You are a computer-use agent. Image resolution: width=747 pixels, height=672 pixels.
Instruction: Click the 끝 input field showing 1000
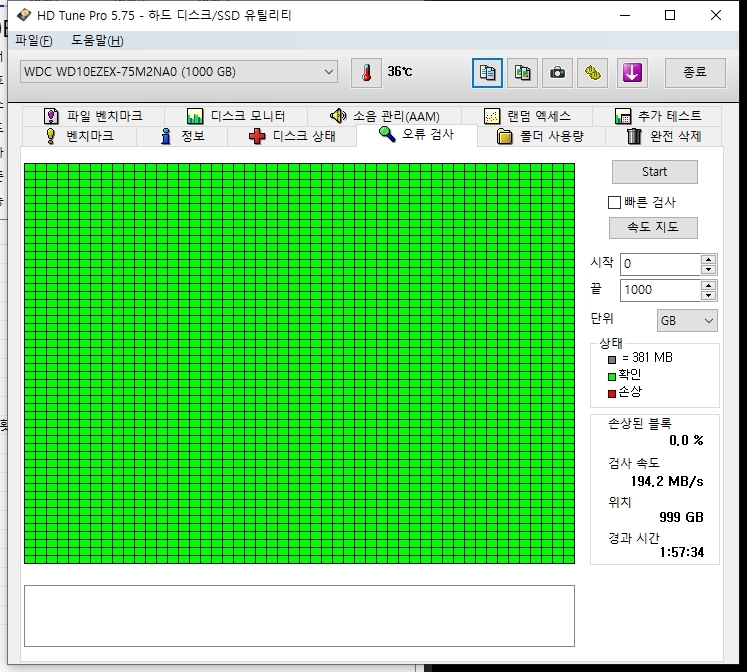click(x=660, y=291)
